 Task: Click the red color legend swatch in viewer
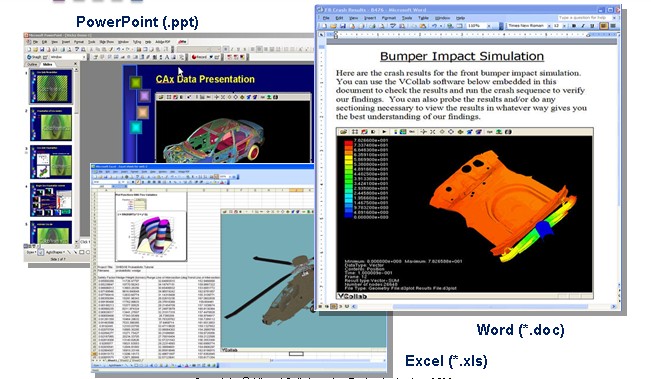tap(348, 142)
